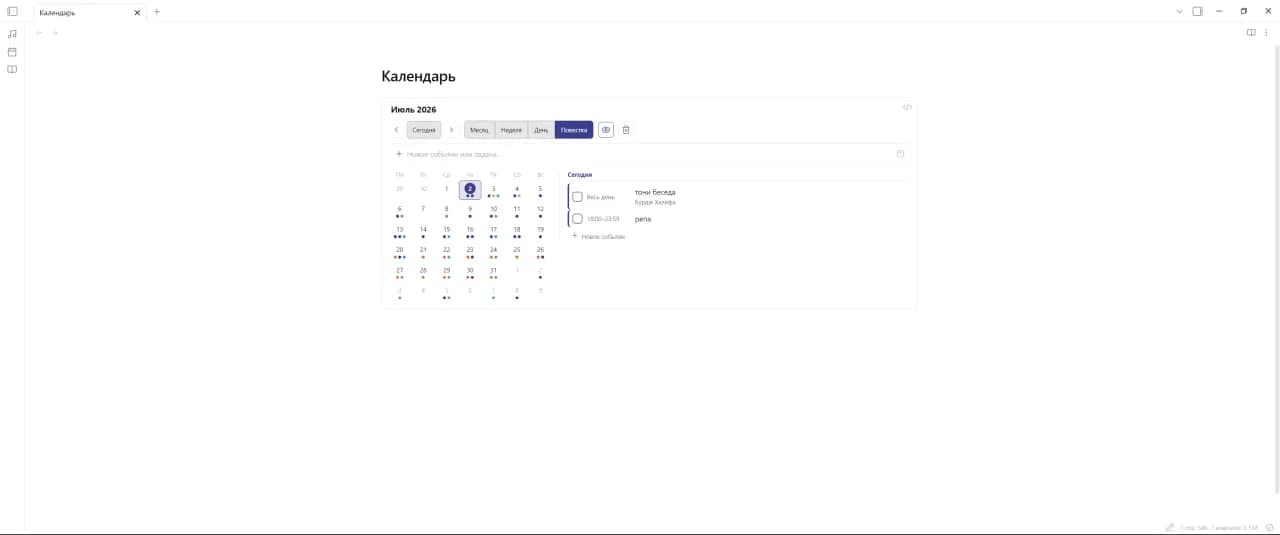The image size is (1280, 535).
Task: Click the Июль 2026 heading
Action: point(413,109)
